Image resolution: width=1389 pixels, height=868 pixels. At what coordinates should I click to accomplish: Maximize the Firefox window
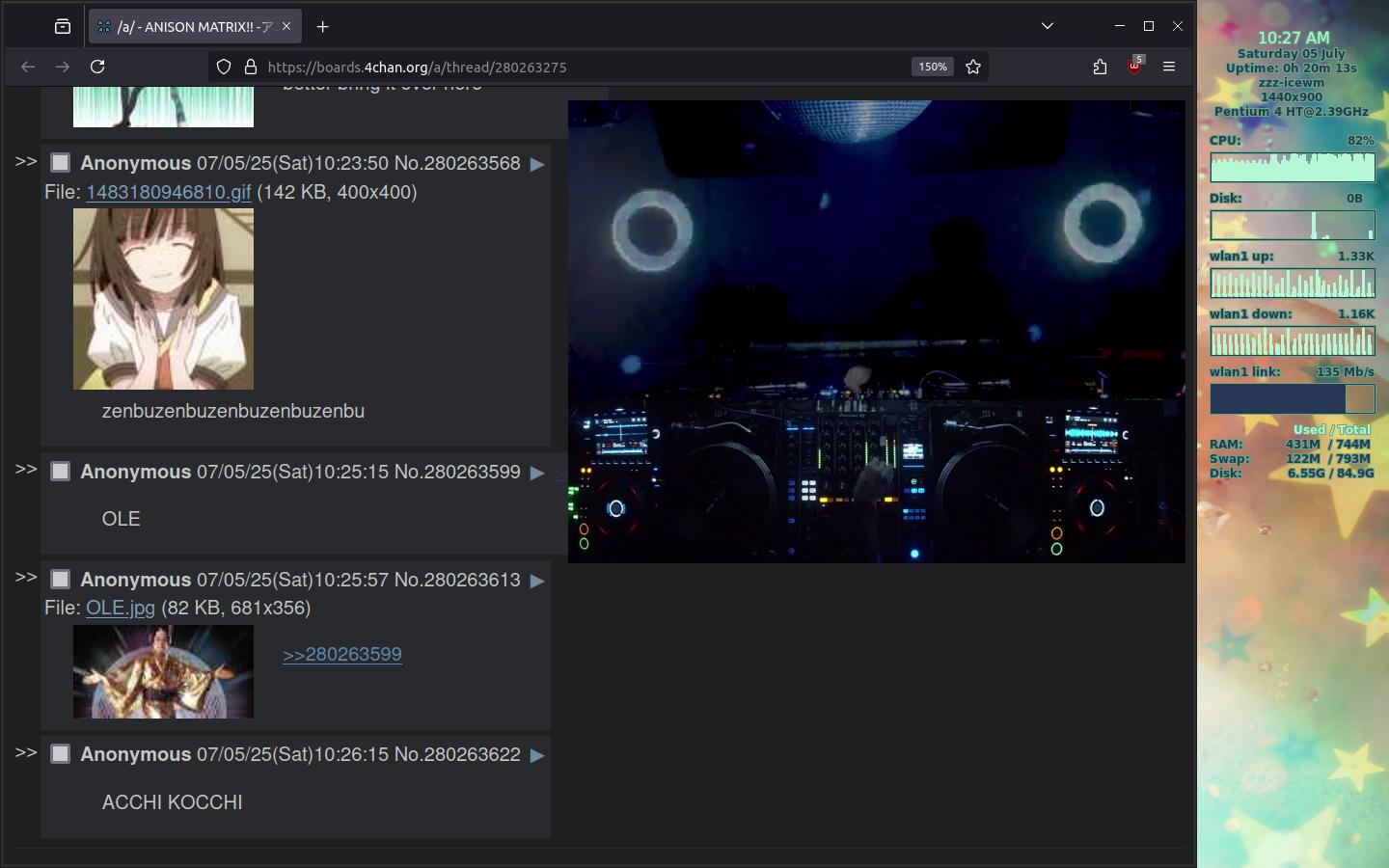pyautogui.click(x=1149, y=26)
